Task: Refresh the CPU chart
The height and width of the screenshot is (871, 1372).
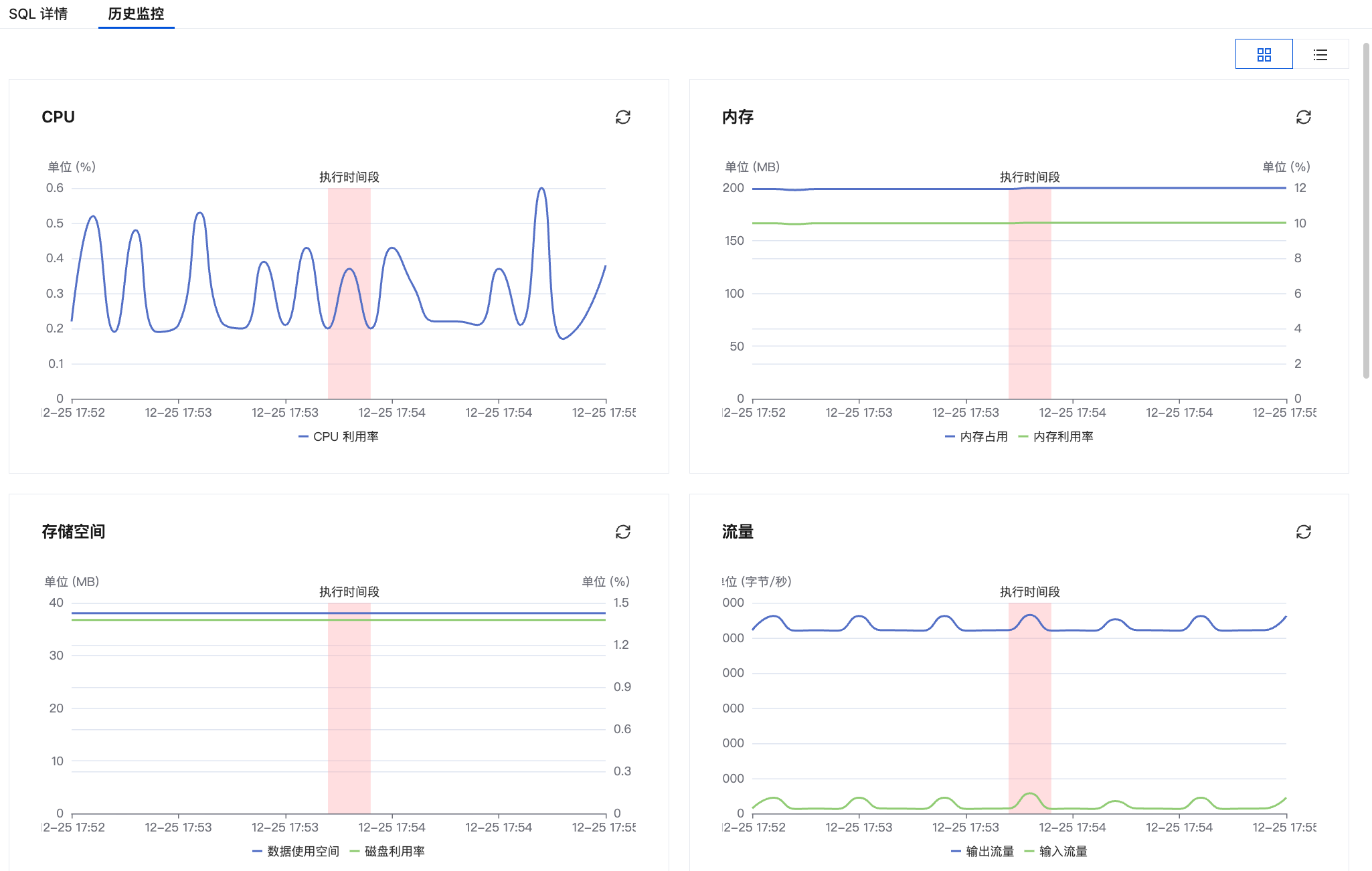Action: [x=622, y=117]
